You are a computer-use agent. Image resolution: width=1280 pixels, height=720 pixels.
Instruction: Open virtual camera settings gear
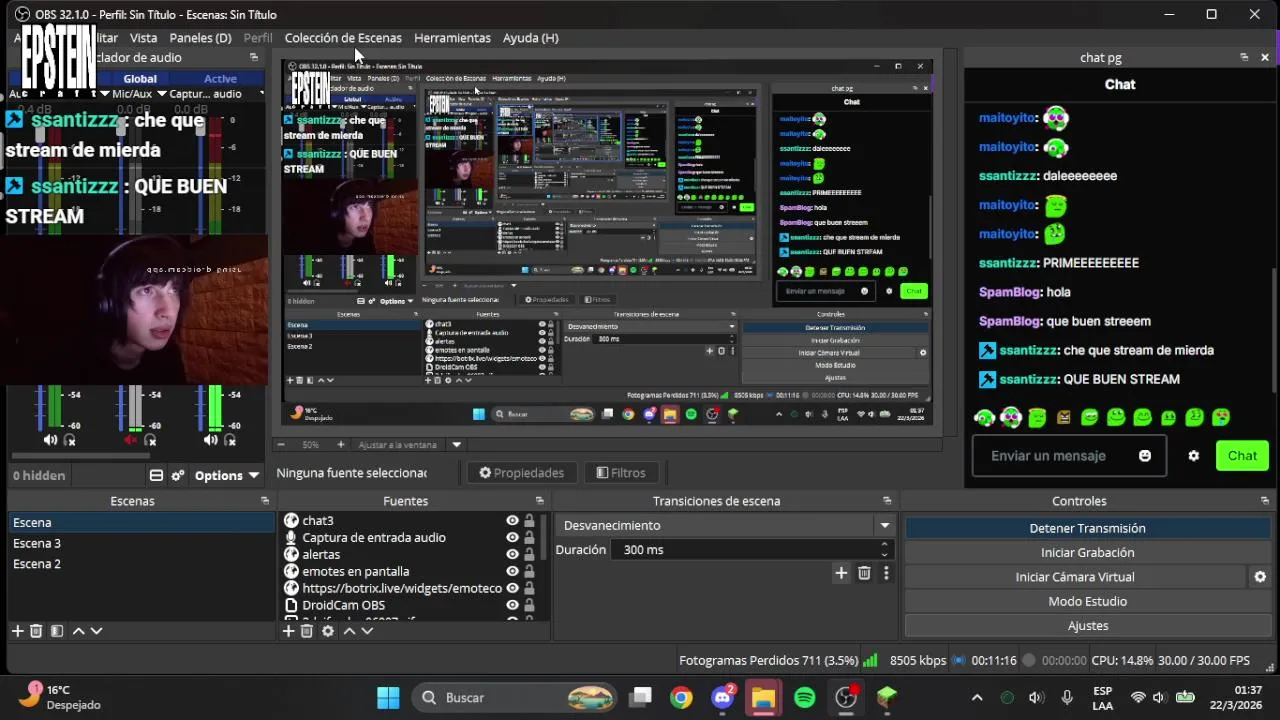(x=1260, y=577)
